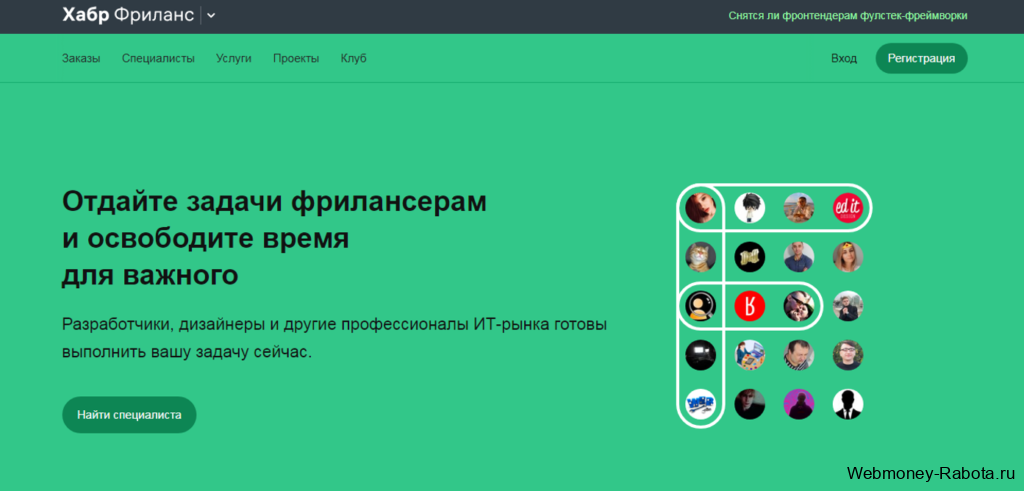The image size is (1024, 491).
Task: Click the Найти специалиста button
Action: click(x=129, y=415)
